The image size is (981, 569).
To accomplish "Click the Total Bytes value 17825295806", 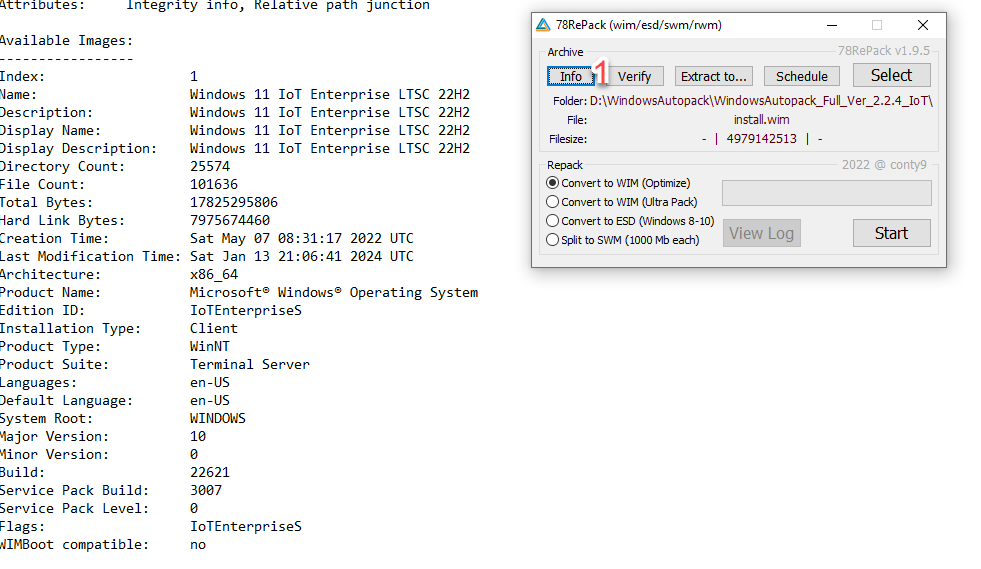I will 233,203.
